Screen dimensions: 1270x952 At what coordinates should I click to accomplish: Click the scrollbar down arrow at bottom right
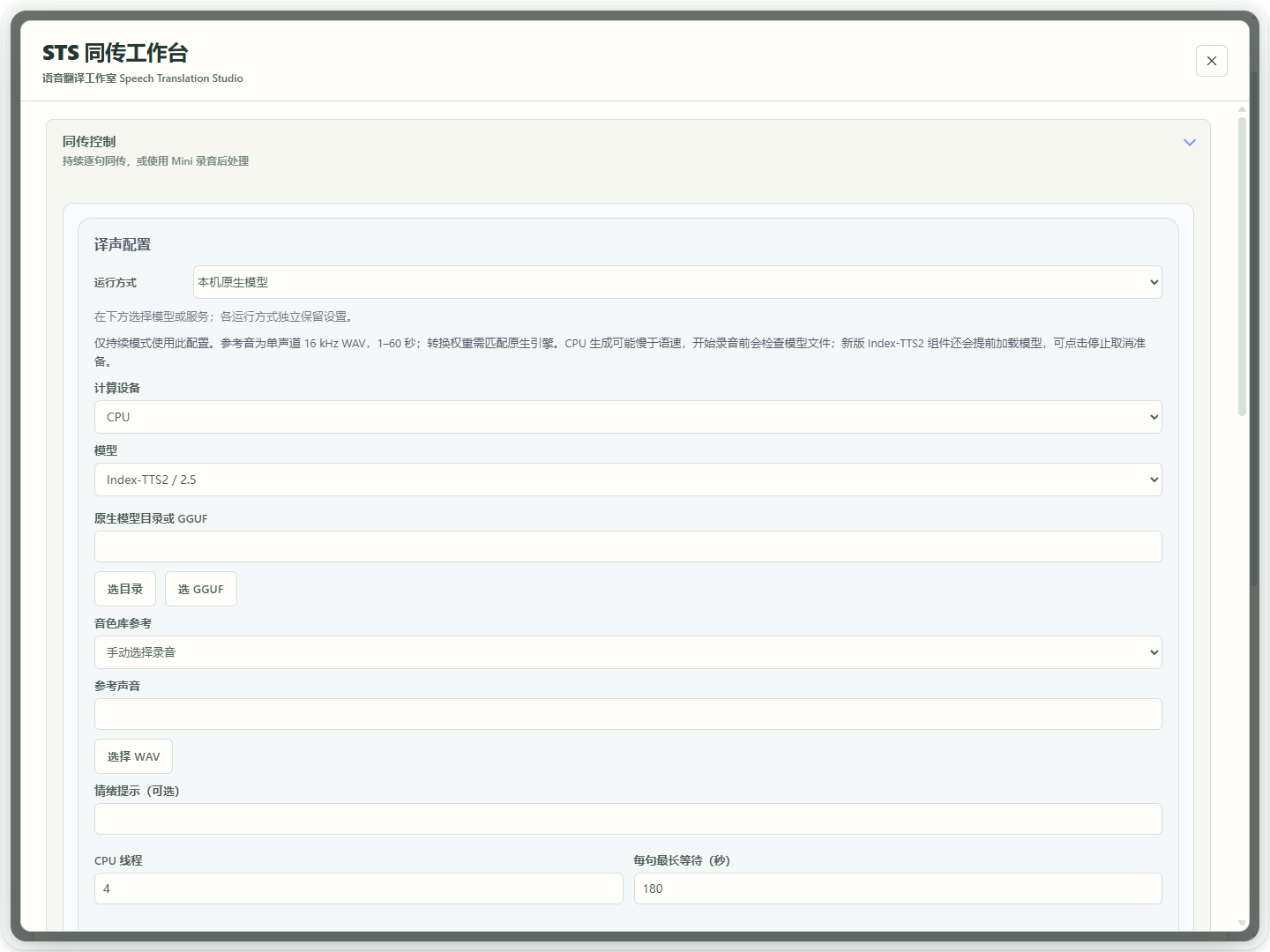pyautogui.click(x=1242, y=923)
